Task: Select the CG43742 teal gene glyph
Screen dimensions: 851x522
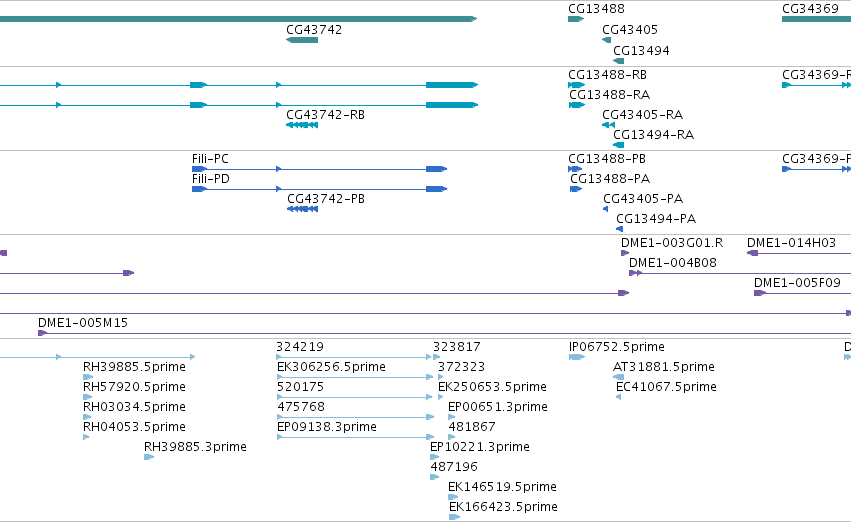Action: pos(302,40)
